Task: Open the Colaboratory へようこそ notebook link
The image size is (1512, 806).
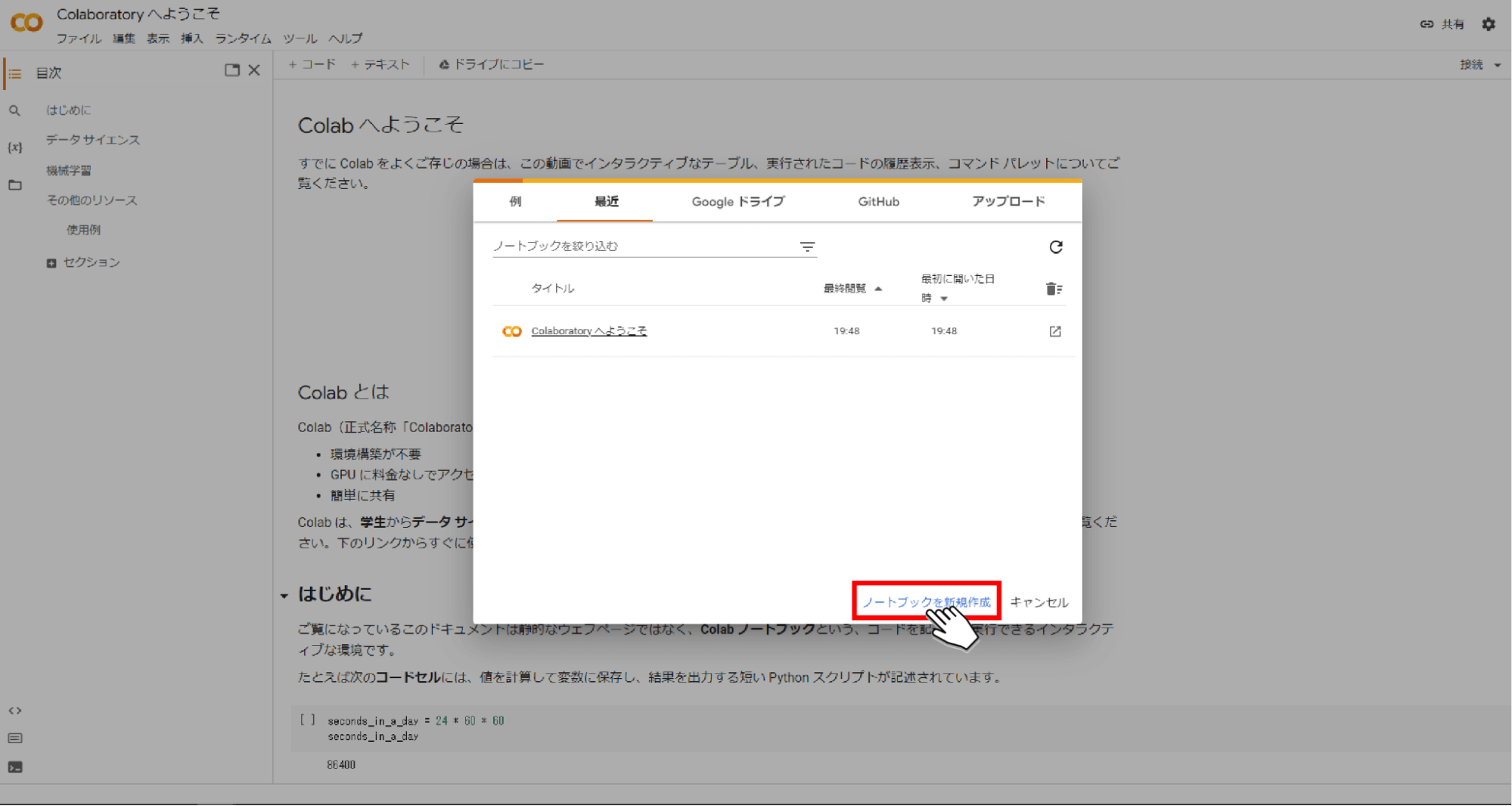Action: pos(588,331)
